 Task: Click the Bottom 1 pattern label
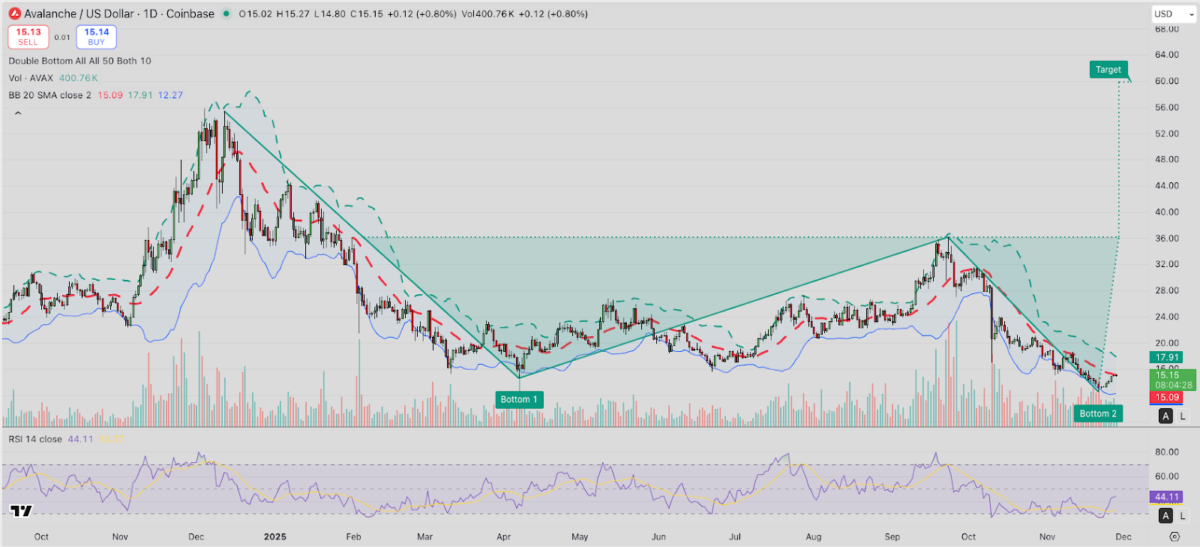519,399
